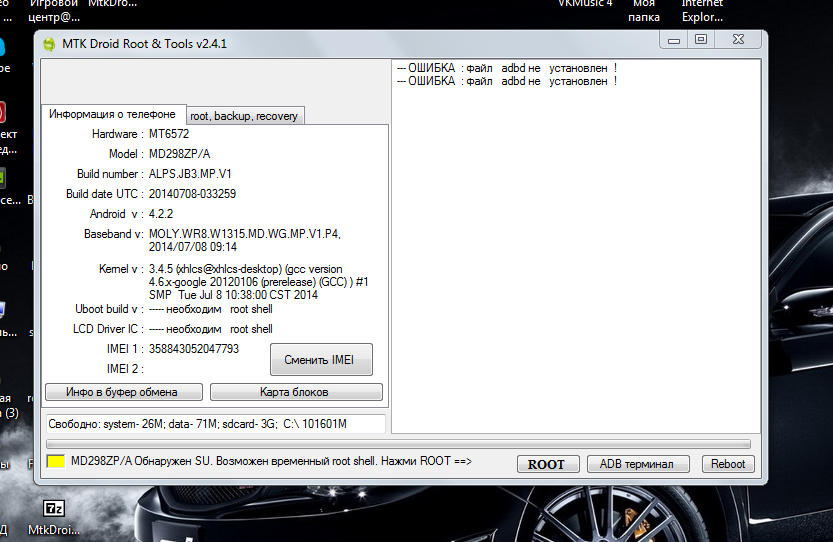The image size is (833, 542).
Task: Click Сменить IMEI button
Action: [x=321, y=360]
